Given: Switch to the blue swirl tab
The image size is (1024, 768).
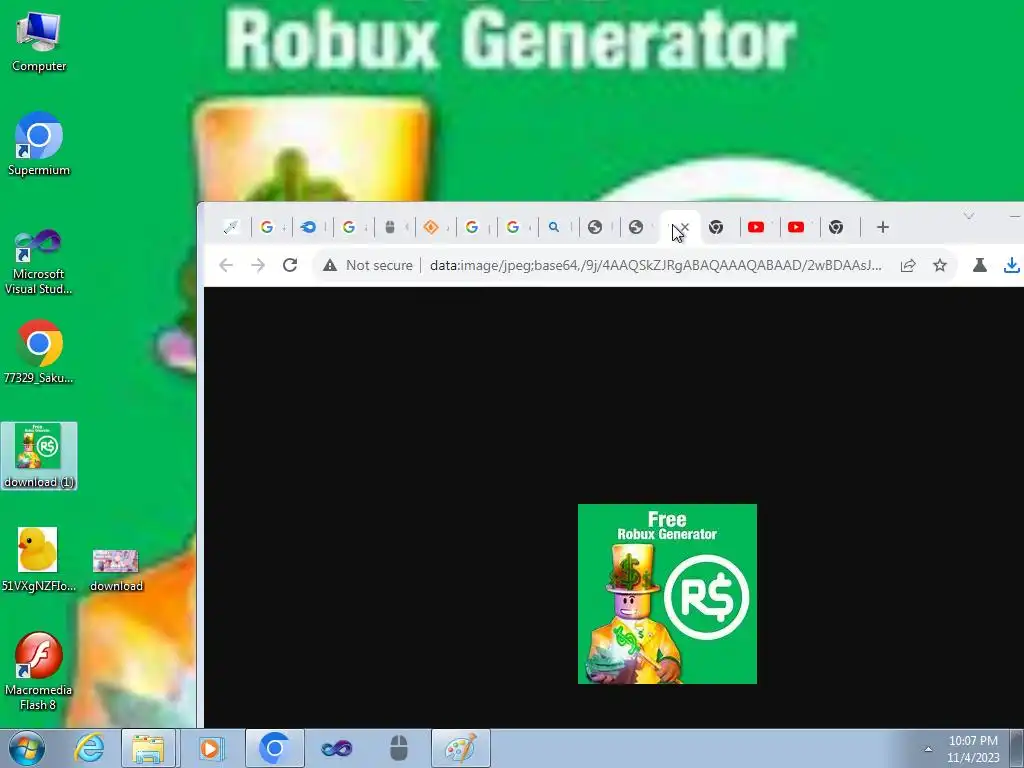Looking at the screenshot, I should (x=308, y=227).
